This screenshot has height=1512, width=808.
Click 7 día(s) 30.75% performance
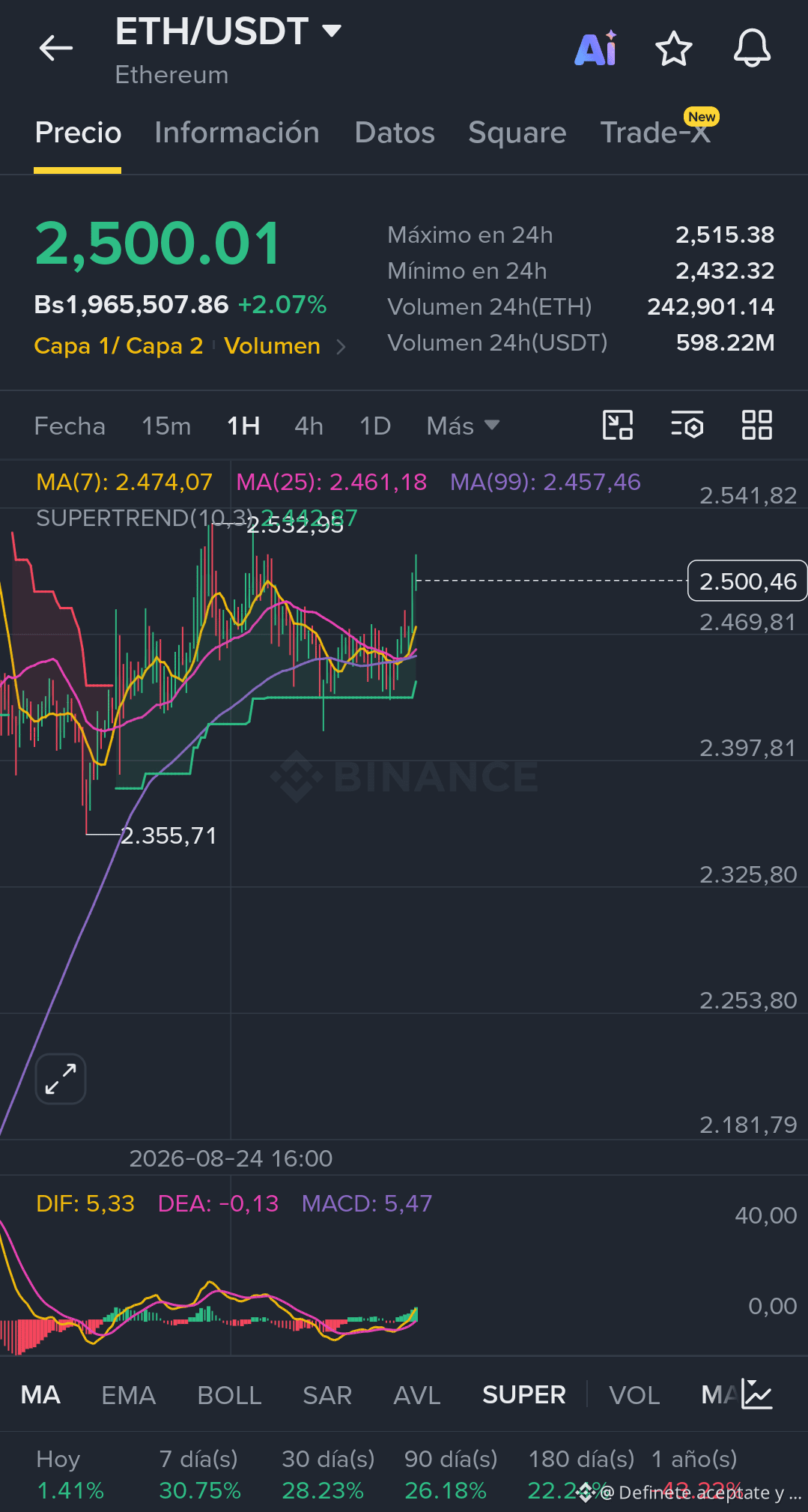(x=200, y=1475)
